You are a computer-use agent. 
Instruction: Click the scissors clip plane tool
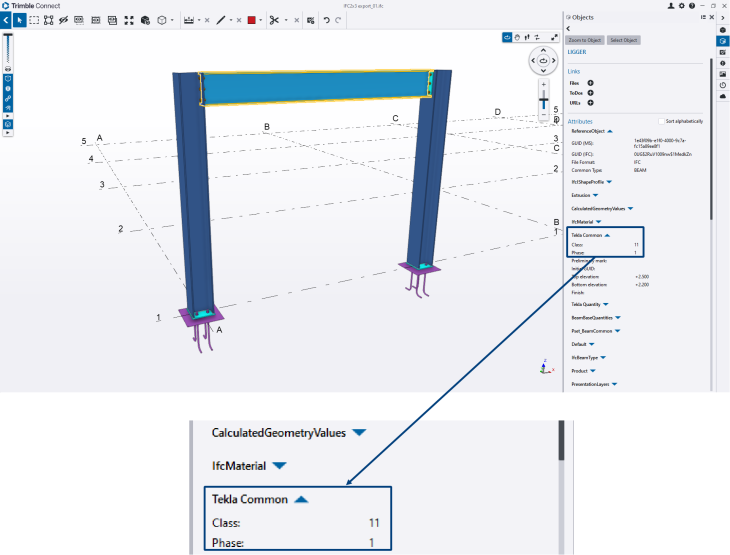274,20
